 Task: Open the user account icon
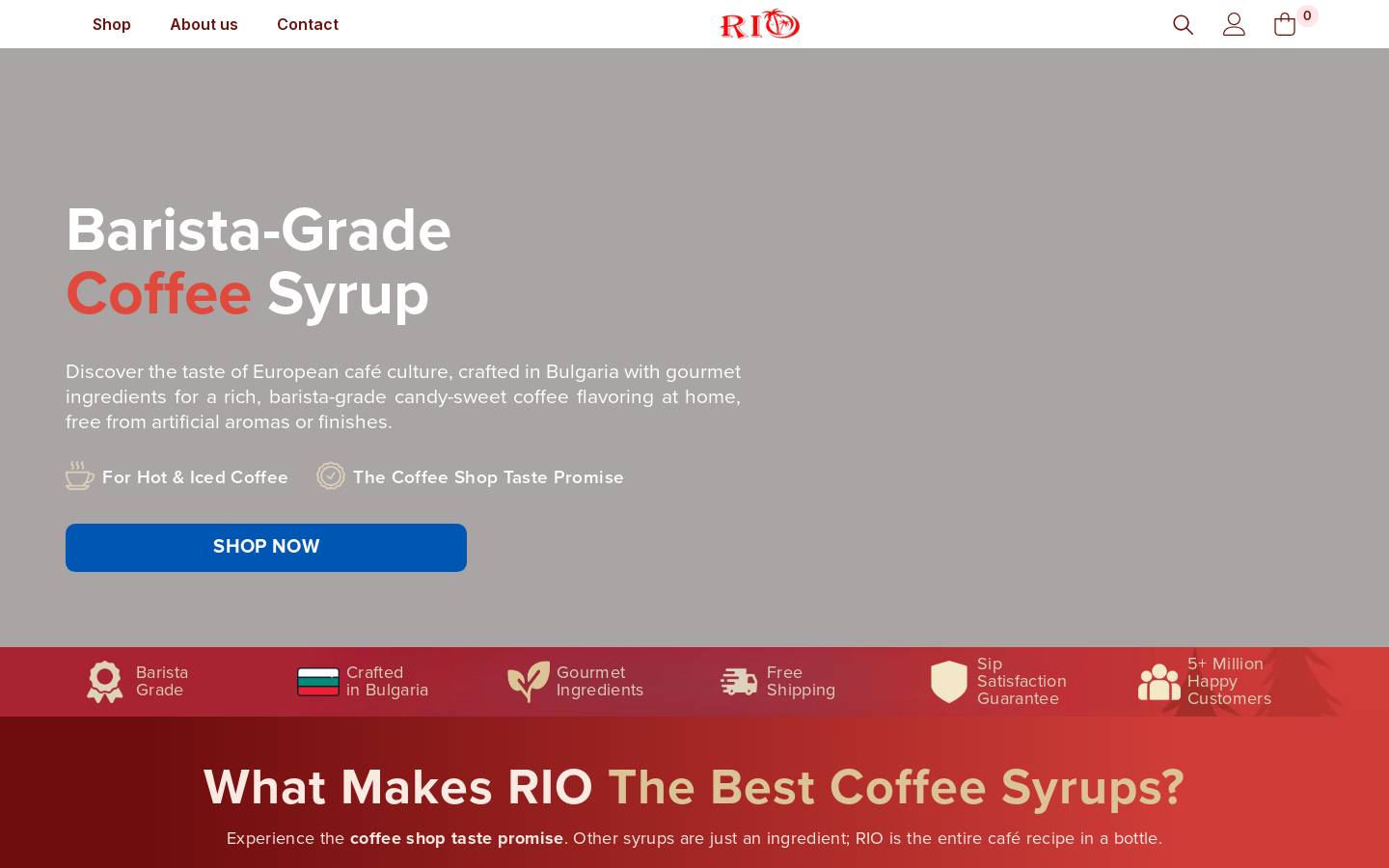tap(1234, 24)
